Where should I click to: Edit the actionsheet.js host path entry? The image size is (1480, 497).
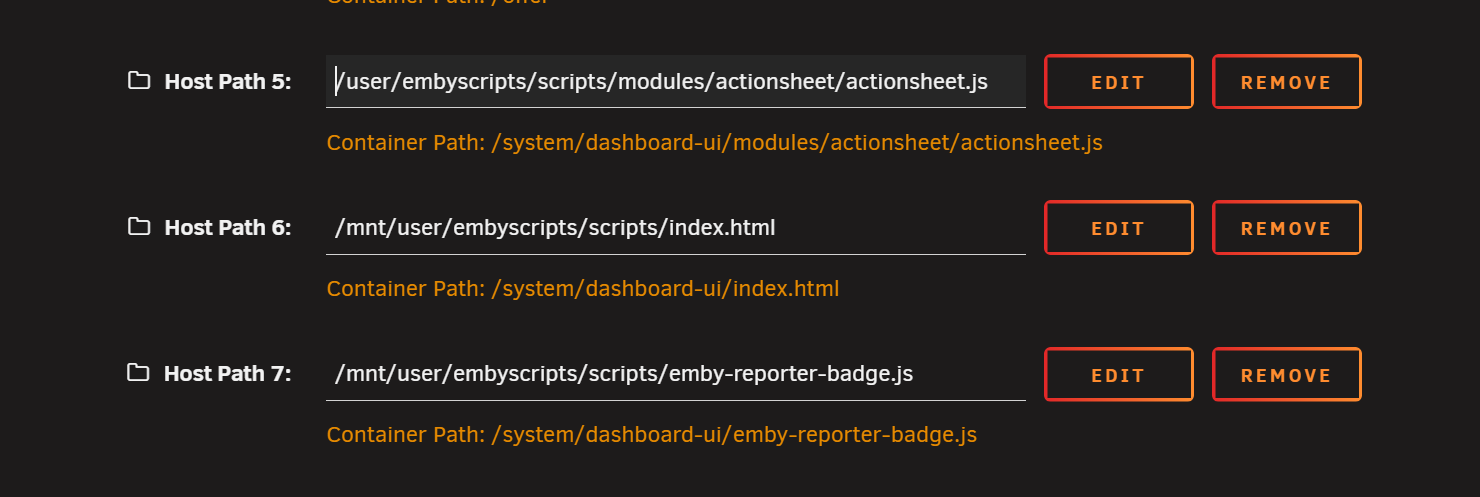pyautogui.click(x=1118, y=82)
